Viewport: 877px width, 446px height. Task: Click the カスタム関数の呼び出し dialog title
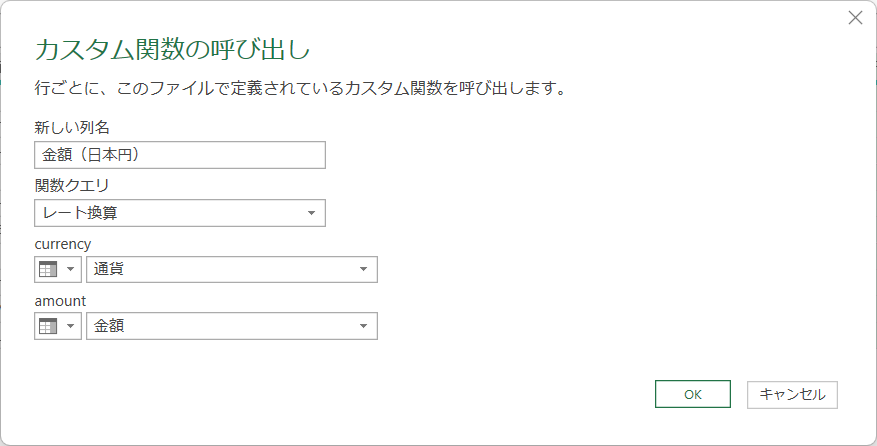[x=172, y=51]
